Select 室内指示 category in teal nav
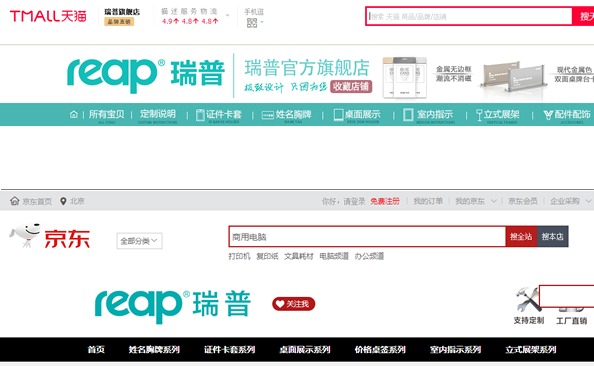This screenshot has height=366, width=594. tap(428, 114)
